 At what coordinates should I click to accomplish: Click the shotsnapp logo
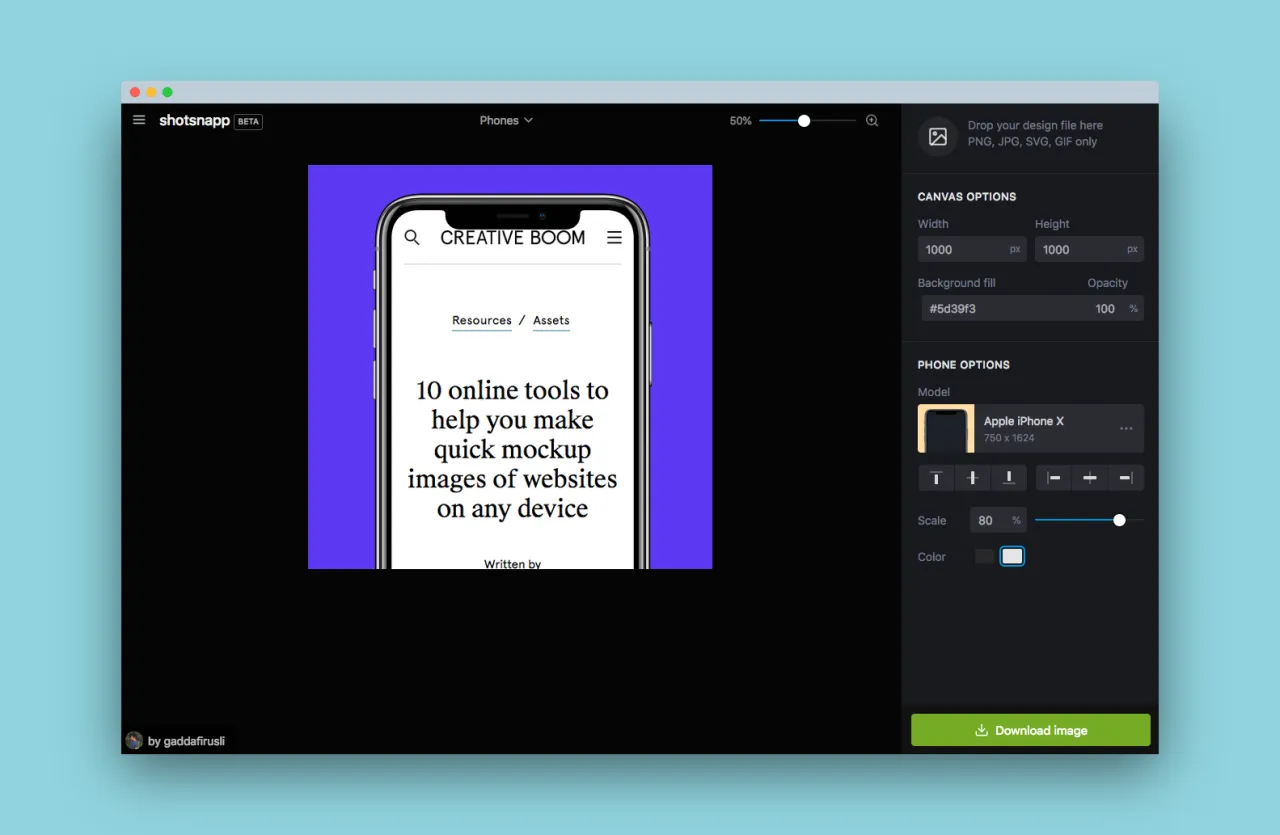[x=194, y=121]
